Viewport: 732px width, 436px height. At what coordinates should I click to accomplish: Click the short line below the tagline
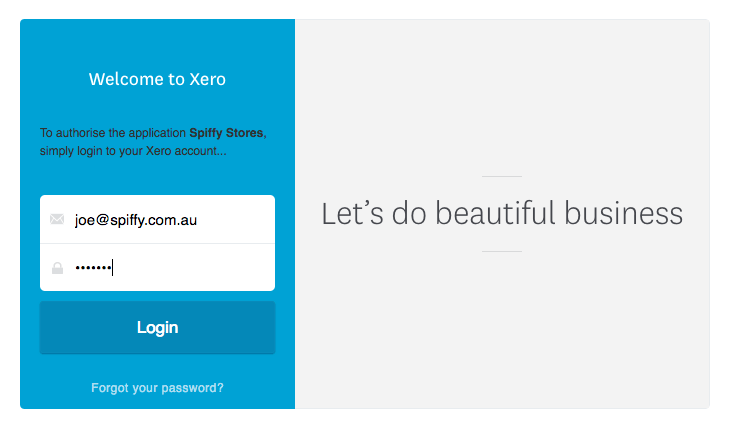502,251
